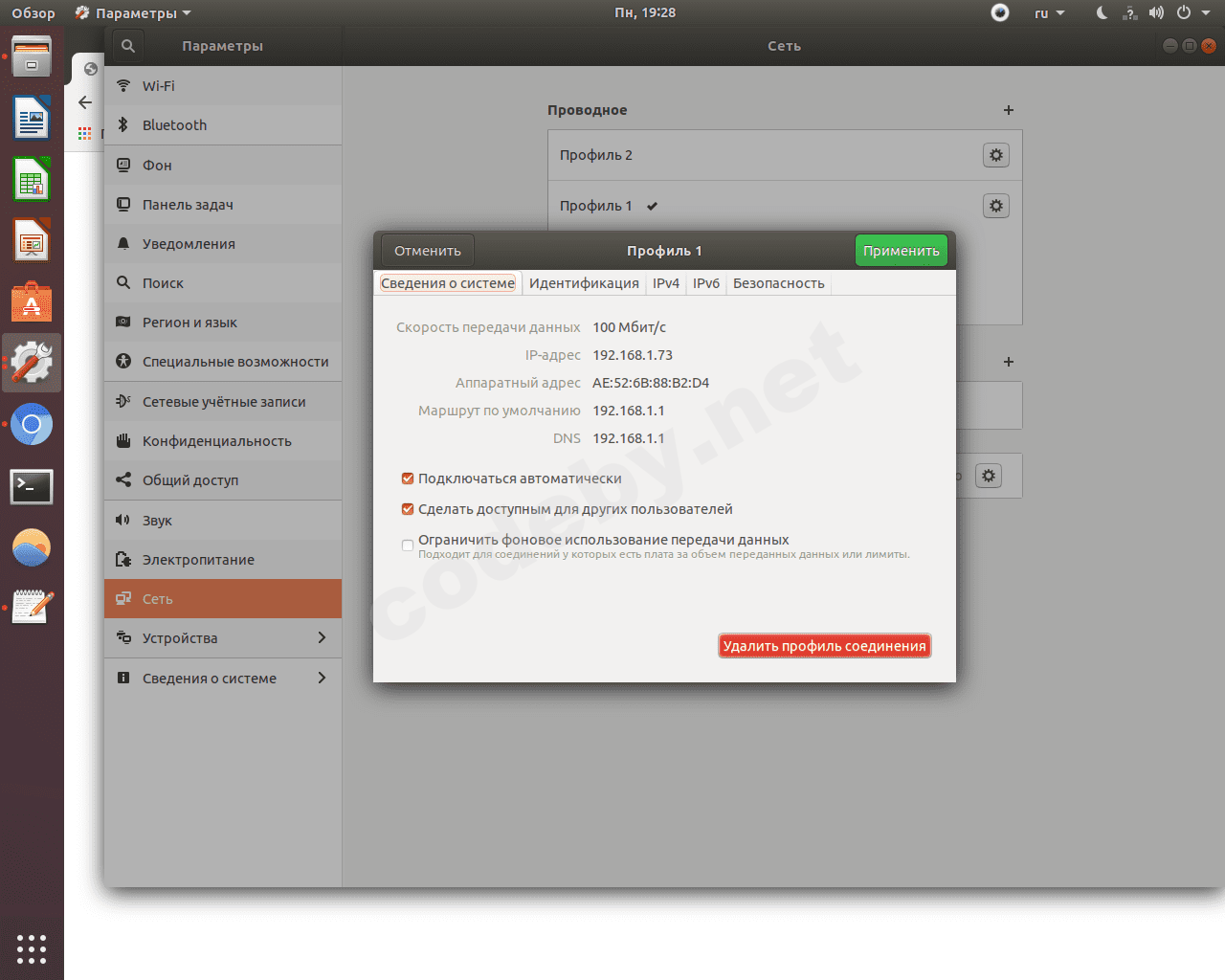Image resolution: width=1225 pixels, height=980 pixels.
Task: Switch to the Идентификация tab
Action: [x=584, y=283]
